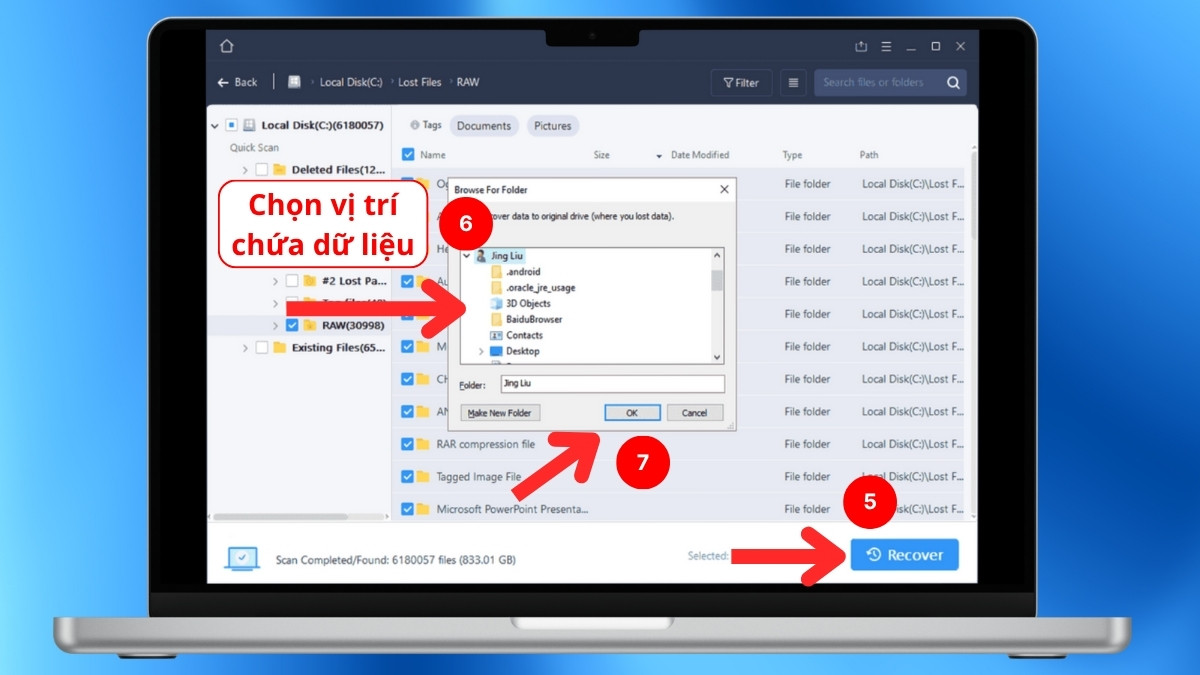Open the hamburger menu in title bar
Image resolution: width=1200 pixels, height=675 pixels.
886,46
